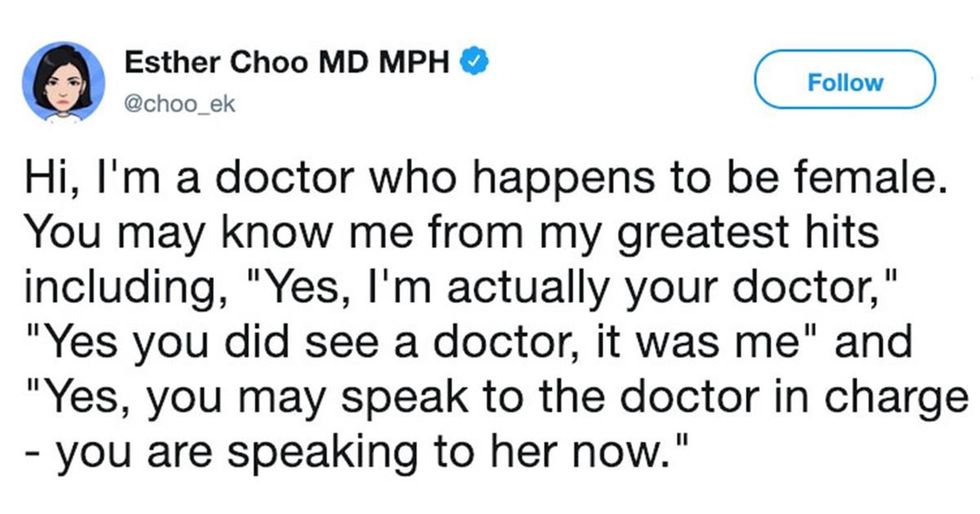Click the tweet's first line about being female
980x514 pixels.
pos(482,184)
